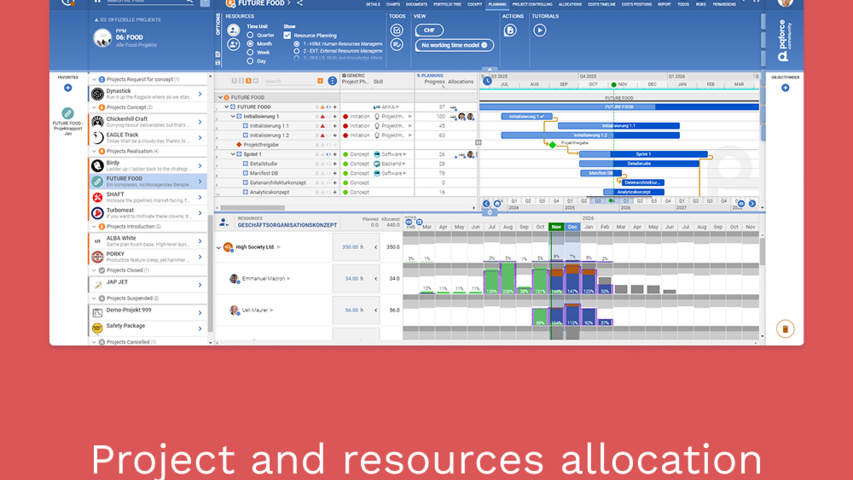Click the CHF currency button
853x480 pixels.
[429, 31]
